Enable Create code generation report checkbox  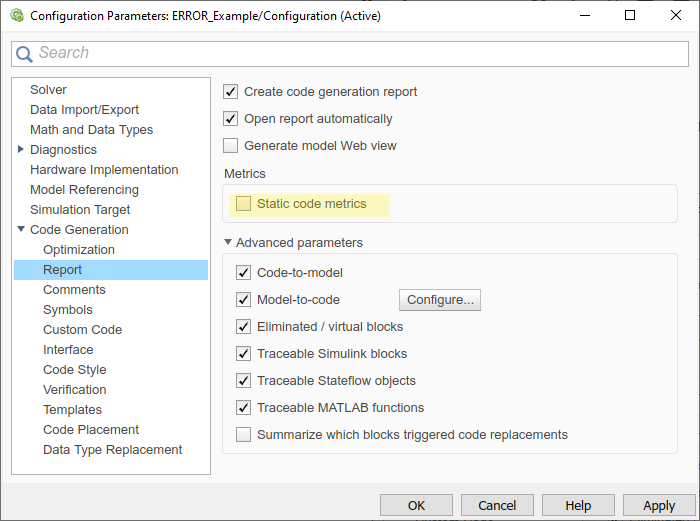[231, 92]
